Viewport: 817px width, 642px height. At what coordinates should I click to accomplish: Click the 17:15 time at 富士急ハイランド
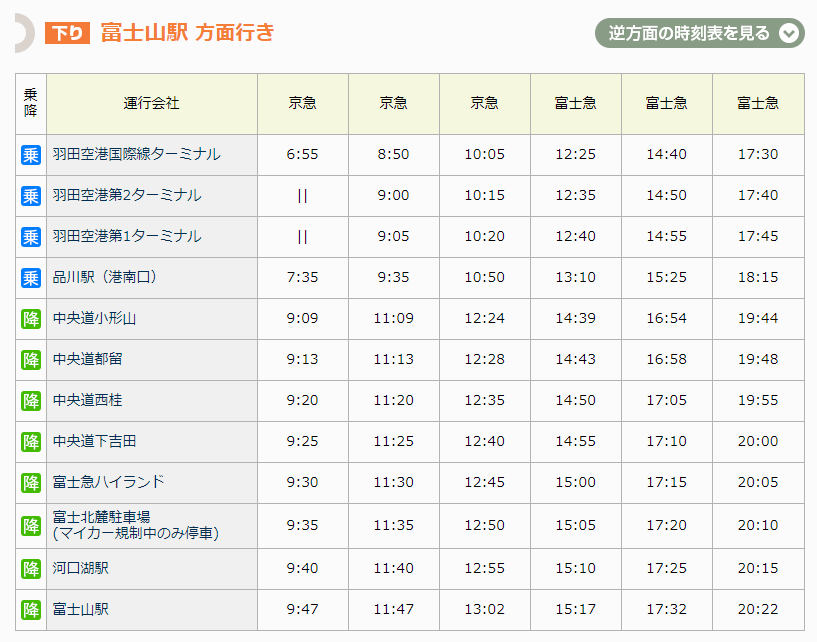(x=666, y=482)
